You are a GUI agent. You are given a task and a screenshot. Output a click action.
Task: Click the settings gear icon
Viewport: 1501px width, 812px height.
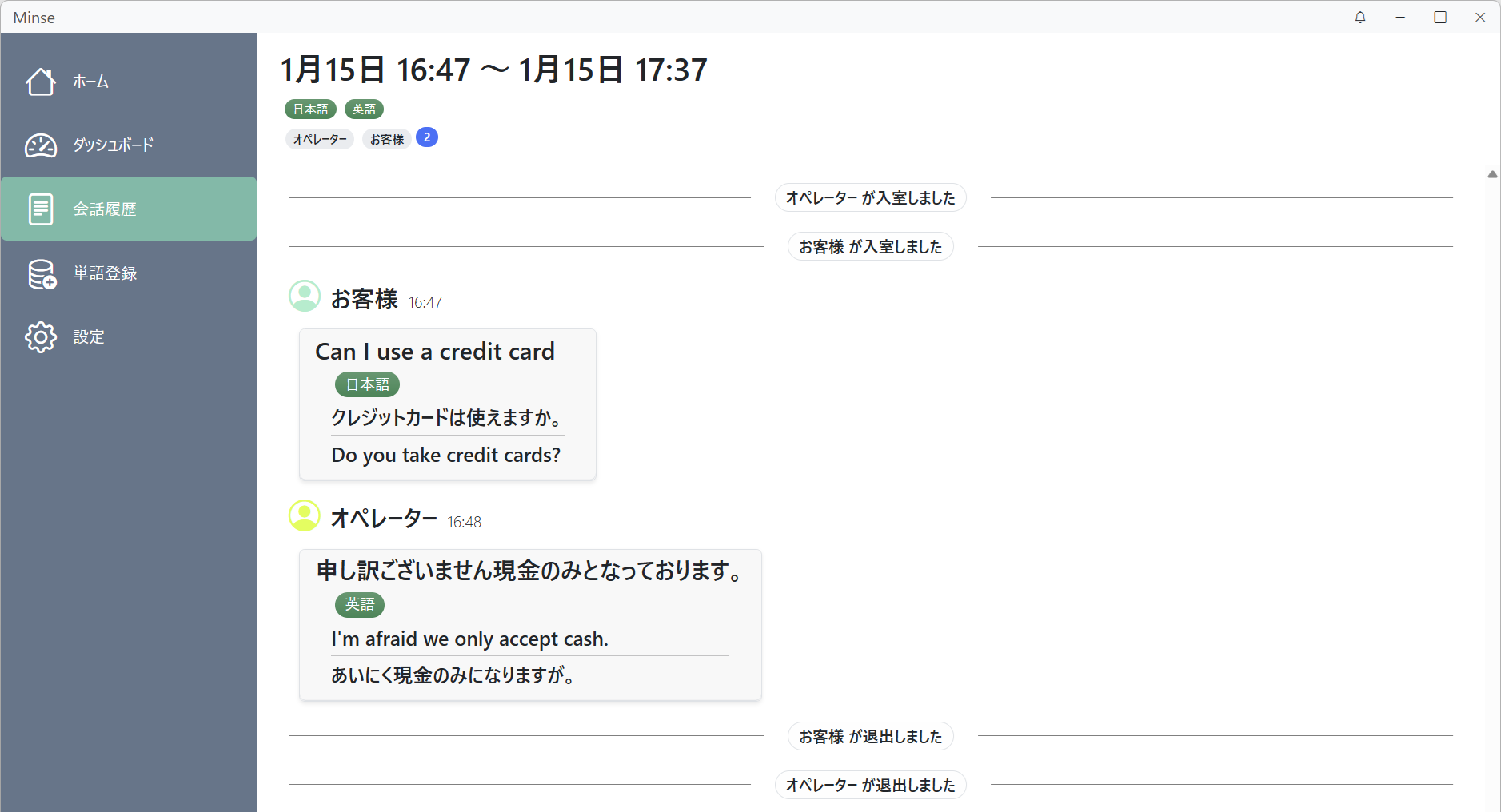(41, 337)
